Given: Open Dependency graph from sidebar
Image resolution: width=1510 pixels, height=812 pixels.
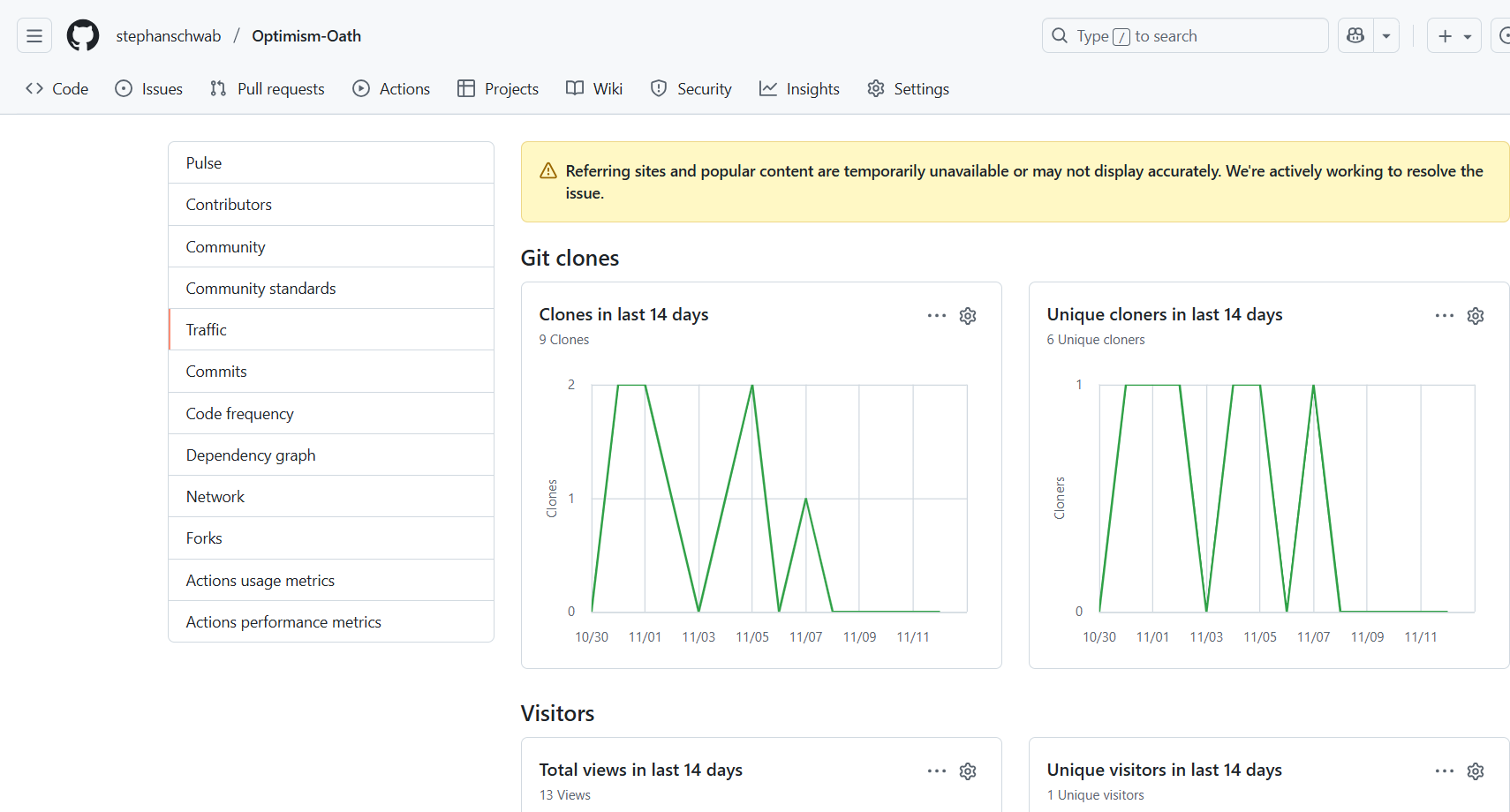Looking at the screenshot, I should coord(251,455).
